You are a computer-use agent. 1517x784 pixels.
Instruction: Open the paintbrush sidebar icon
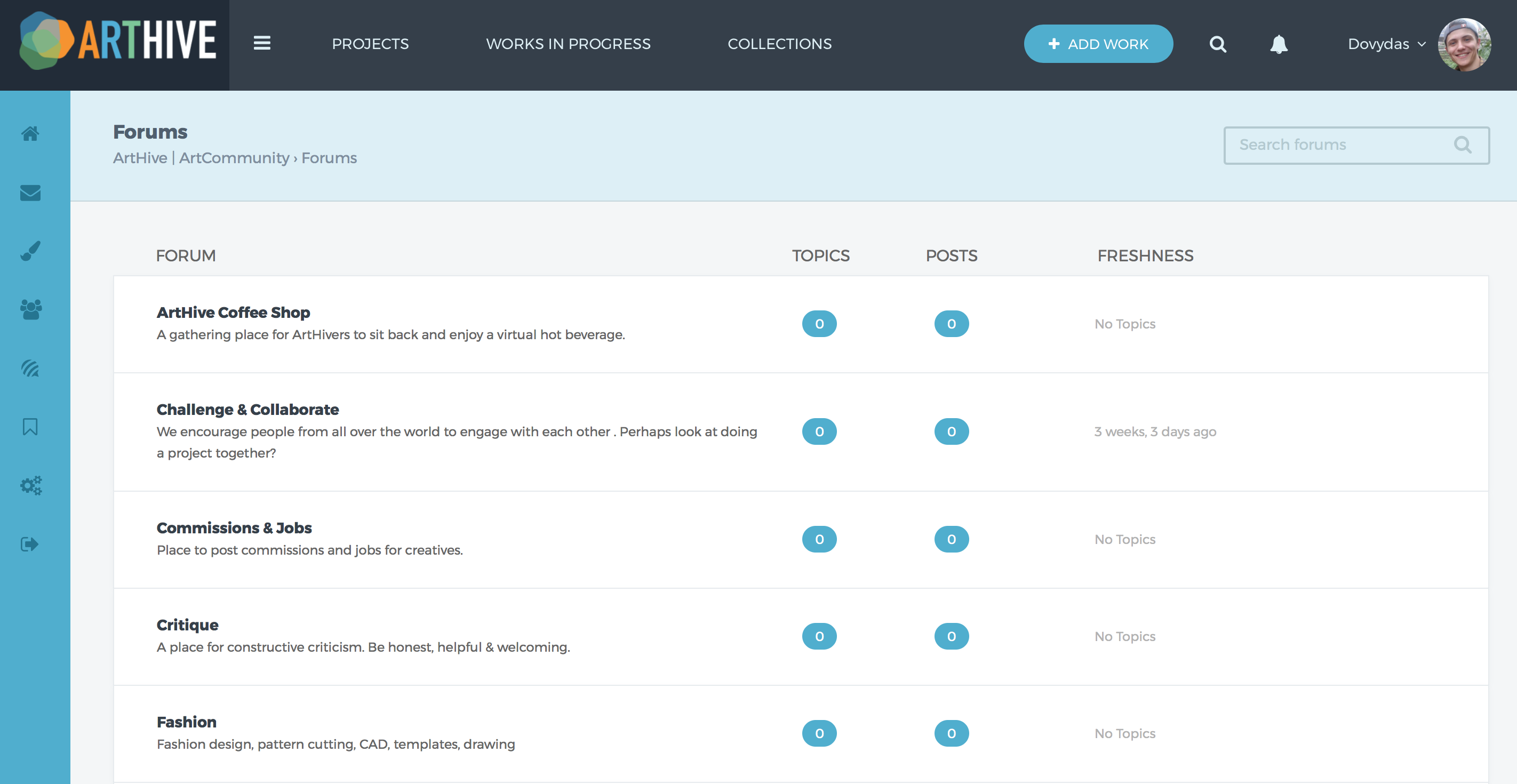30,251
